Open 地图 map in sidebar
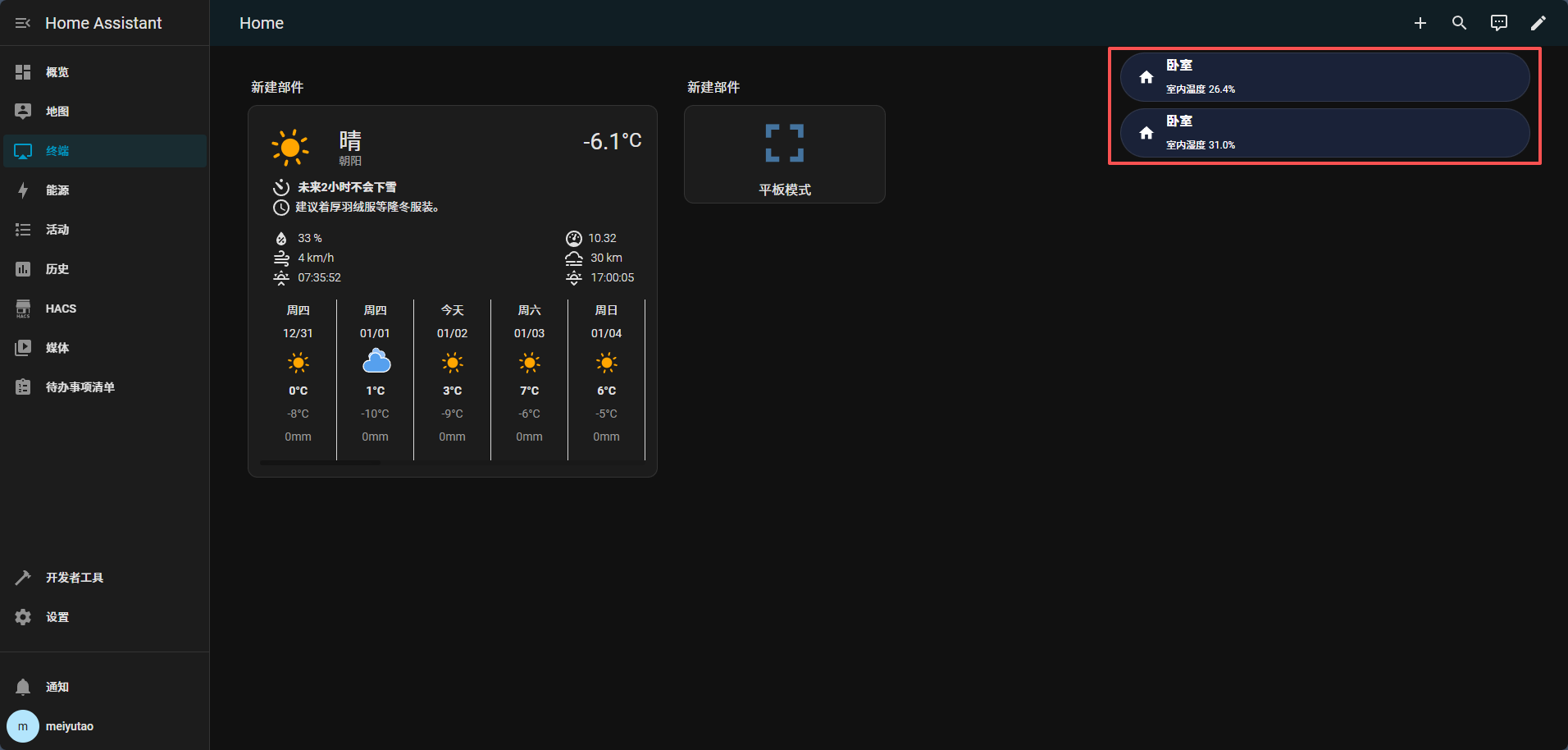1568x750 pixels. [x=57, y=112]
